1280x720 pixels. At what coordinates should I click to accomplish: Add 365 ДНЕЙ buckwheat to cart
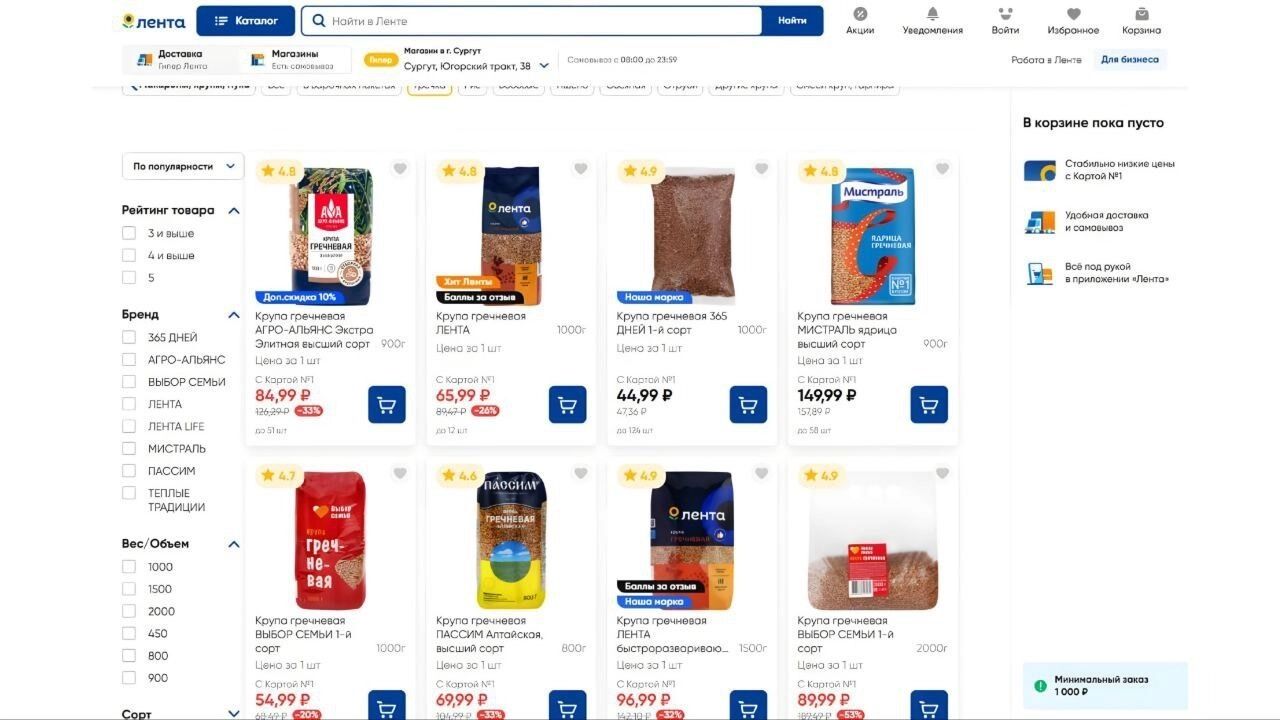(748, 404)
